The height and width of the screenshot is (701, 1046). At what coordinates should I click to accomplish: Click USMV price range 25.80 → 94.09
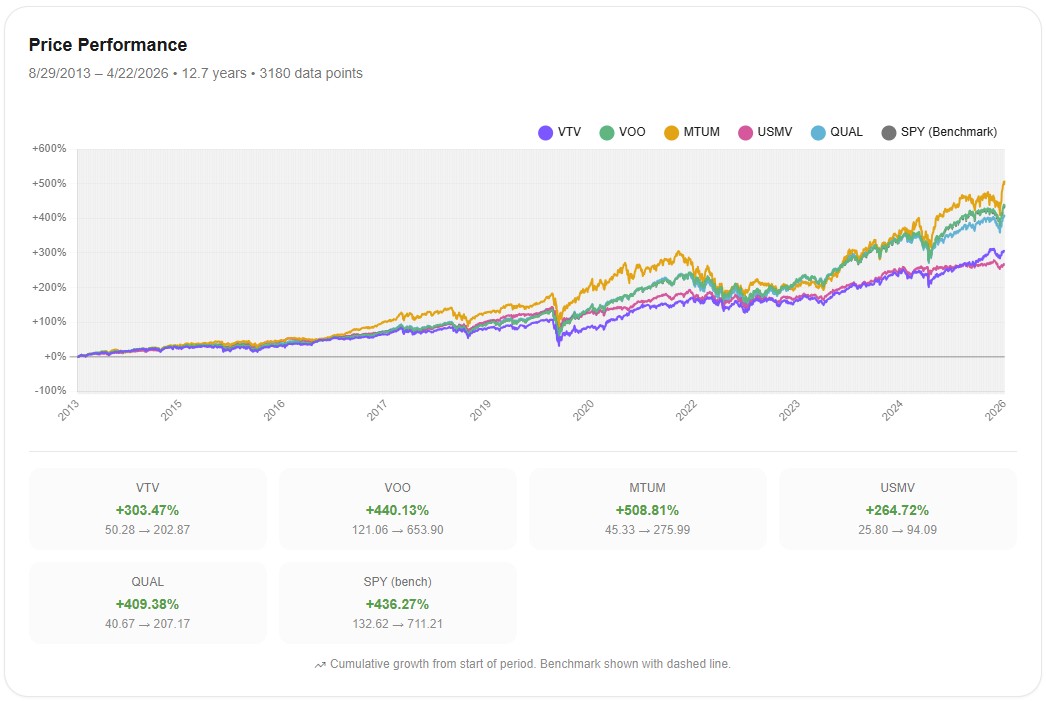tap(897, 530)
